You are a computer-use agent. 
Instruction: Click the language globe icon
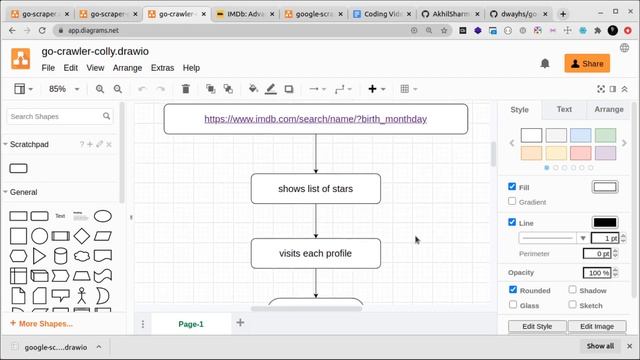coord(624,48)
